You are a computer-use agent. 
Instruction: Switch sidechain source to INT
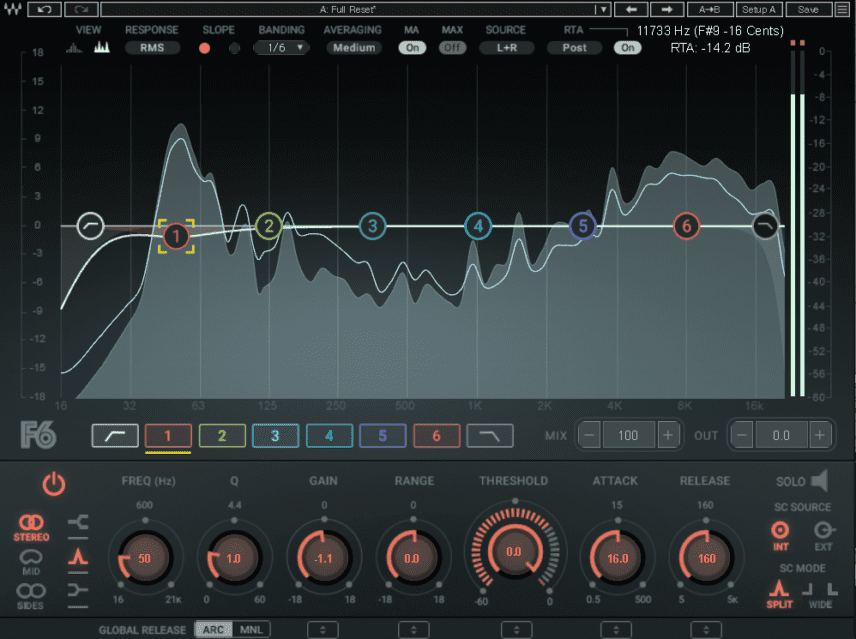click(x=780, y=535)
